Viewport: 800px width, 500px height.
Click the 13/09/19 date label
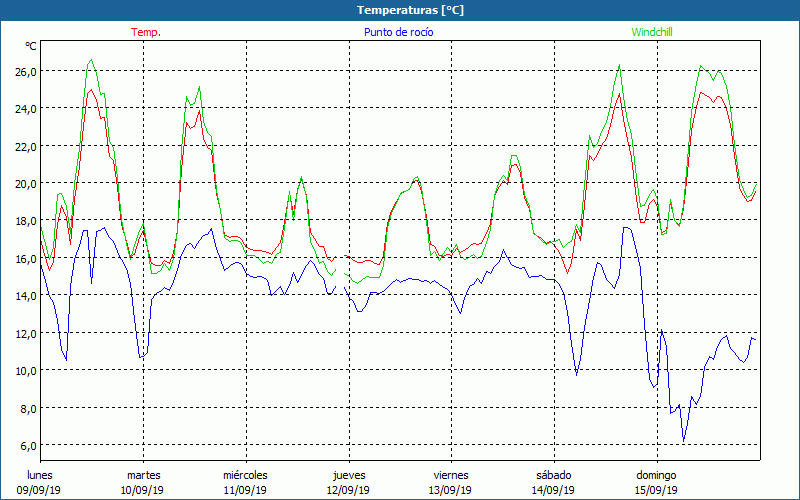[x=451, y=490]
